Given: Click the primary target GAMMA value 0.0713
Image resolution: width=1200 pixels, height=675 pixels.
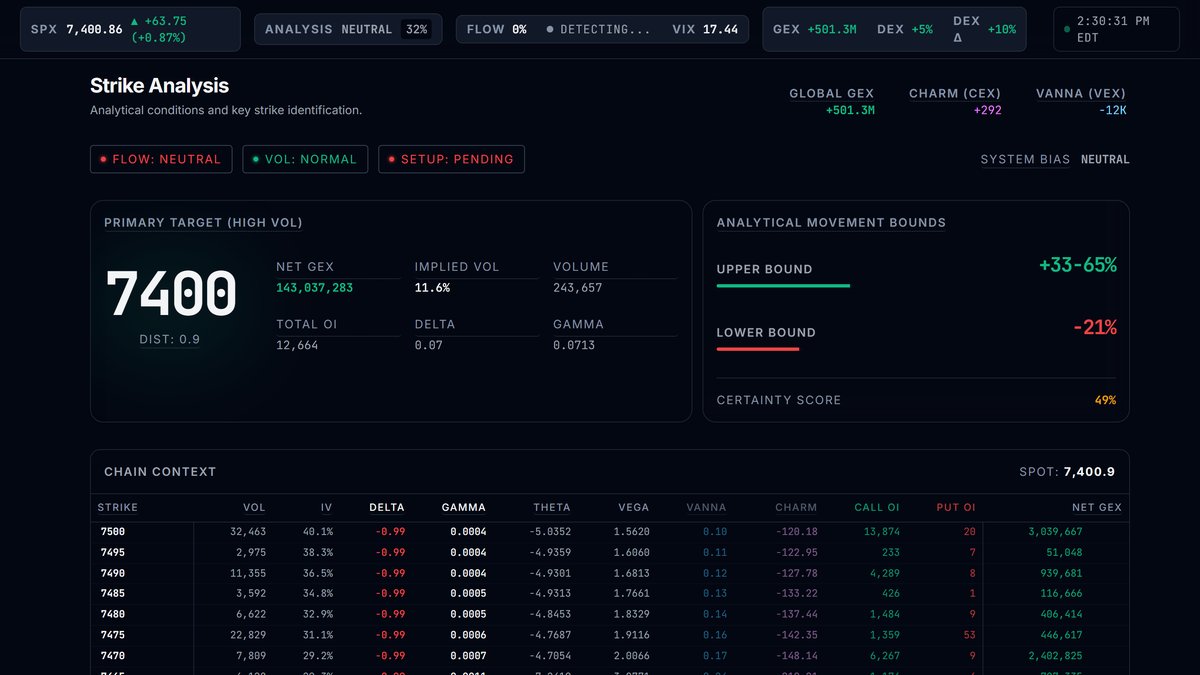Looking at the screenshot, I should click(x=574, y=345).
